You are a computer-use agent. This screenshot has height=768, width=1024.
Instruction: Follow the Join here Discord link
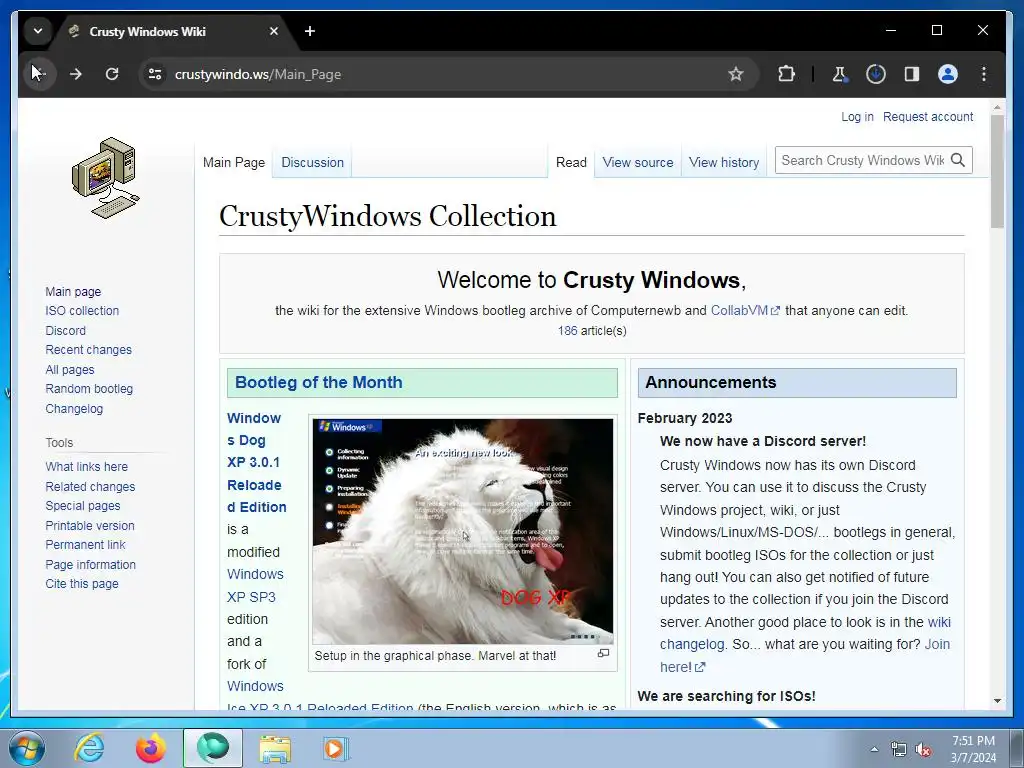[x=805, y=656]
